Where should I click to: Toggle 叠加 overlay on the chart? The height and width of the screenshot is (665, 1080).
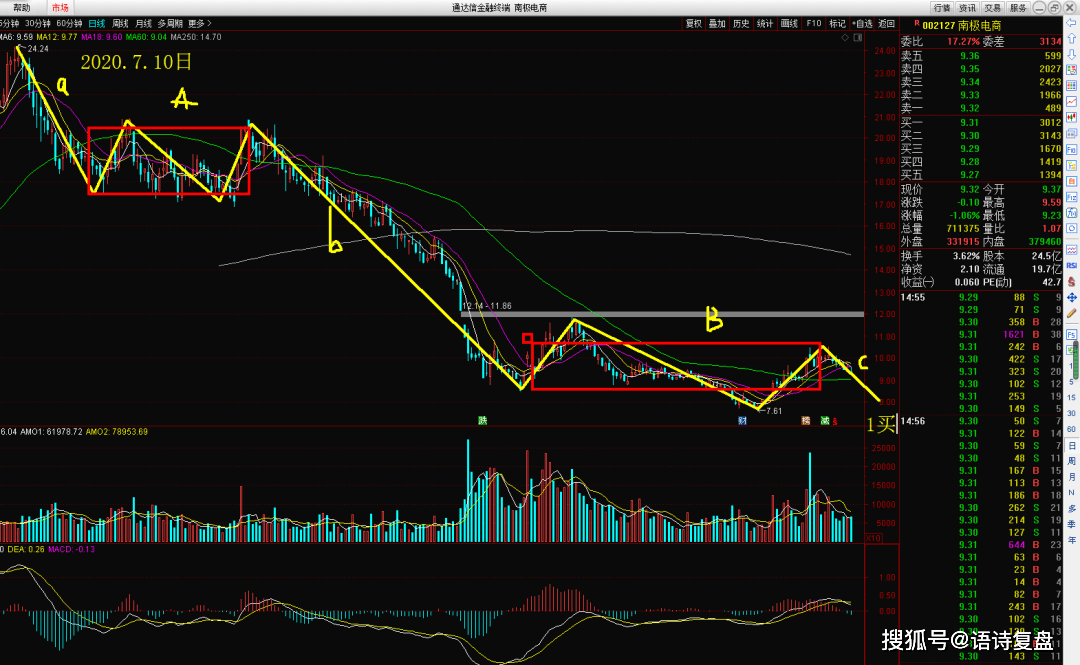click(717, 23)
